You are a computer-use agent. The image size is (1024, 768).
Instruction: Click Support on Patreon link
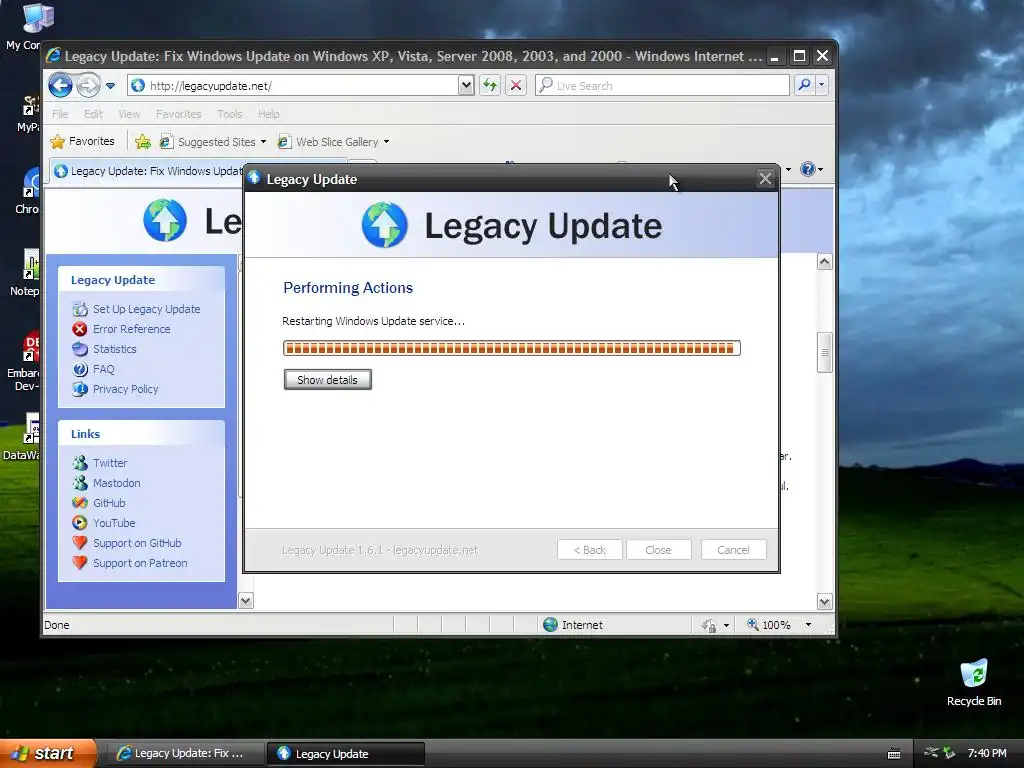[140, 563]
